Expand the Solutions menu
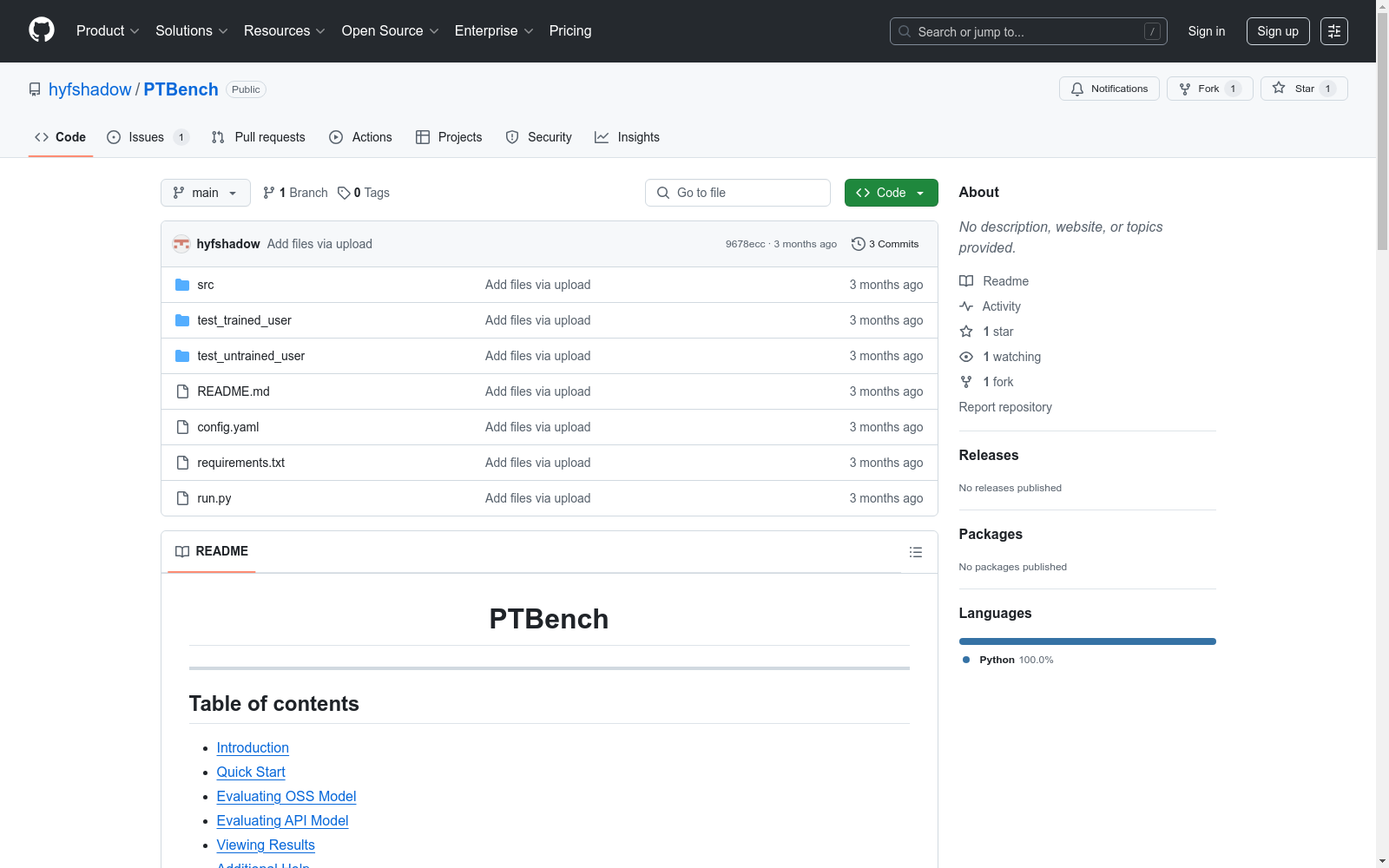This screenshot has height=868, width=1389. [192, 31]
